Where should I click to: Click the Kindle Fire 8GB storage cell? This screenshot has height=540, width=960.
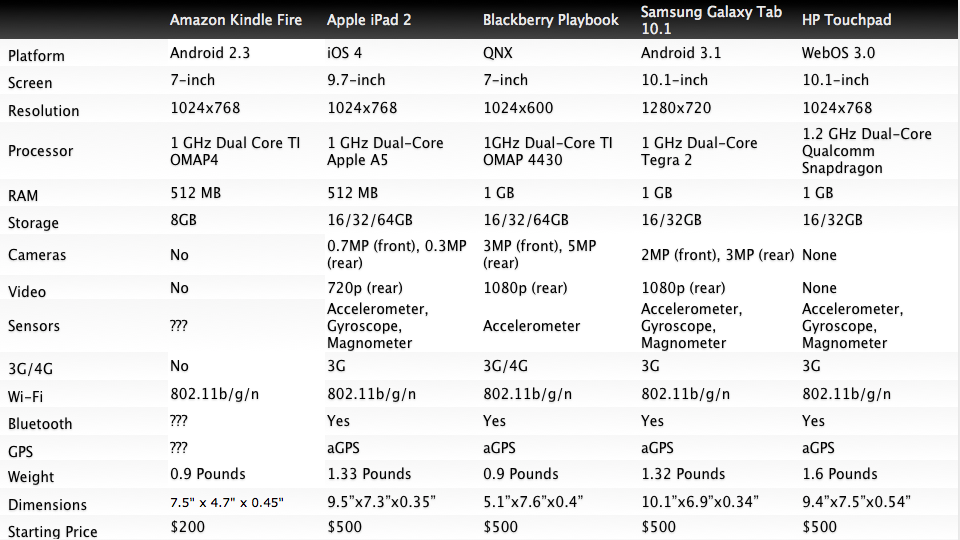click(x=185, y=220)
